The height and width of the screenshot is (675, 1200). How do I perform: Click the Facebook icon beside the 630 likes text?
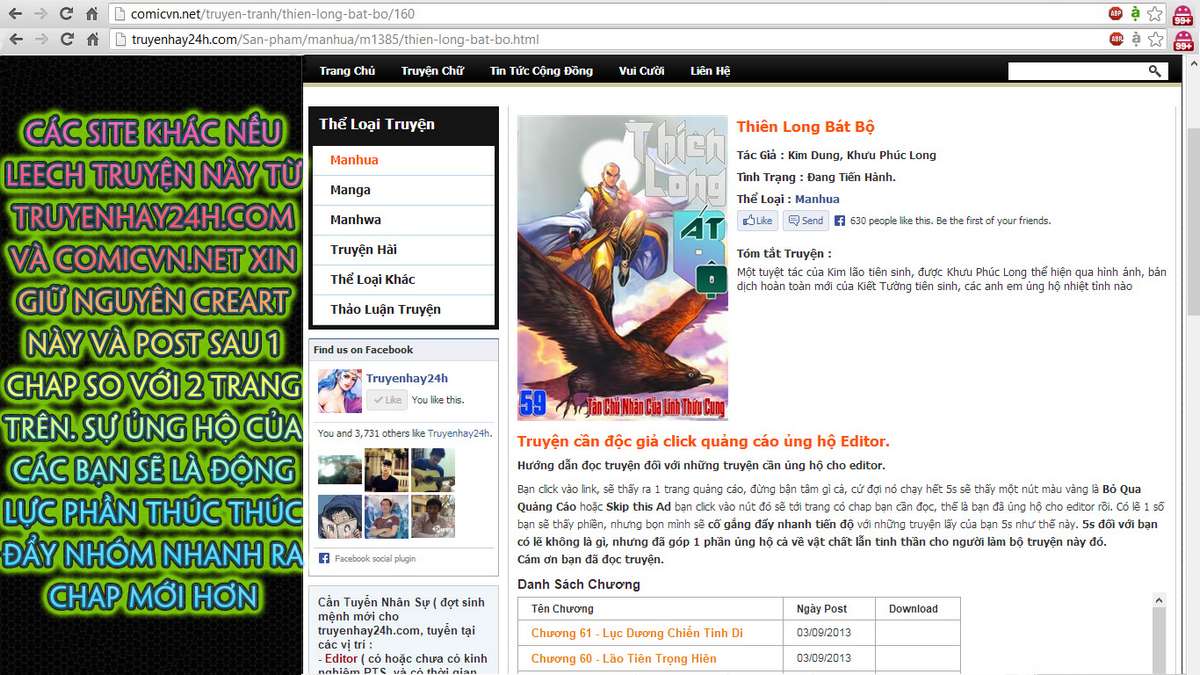(840, 221)
